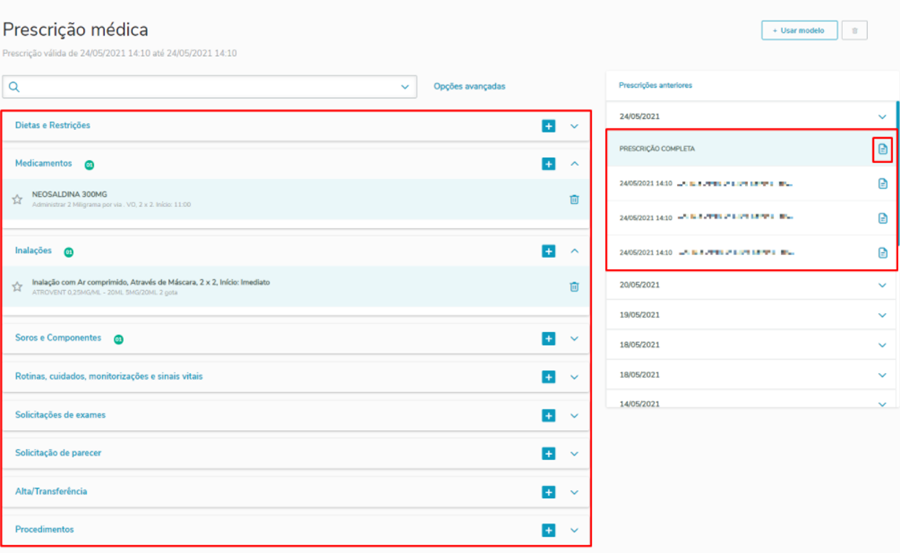This screenshot has height=553, width=900.
Task: Select the PRESCRIÇÃO COMPLETA row
Action: (751, 149)
